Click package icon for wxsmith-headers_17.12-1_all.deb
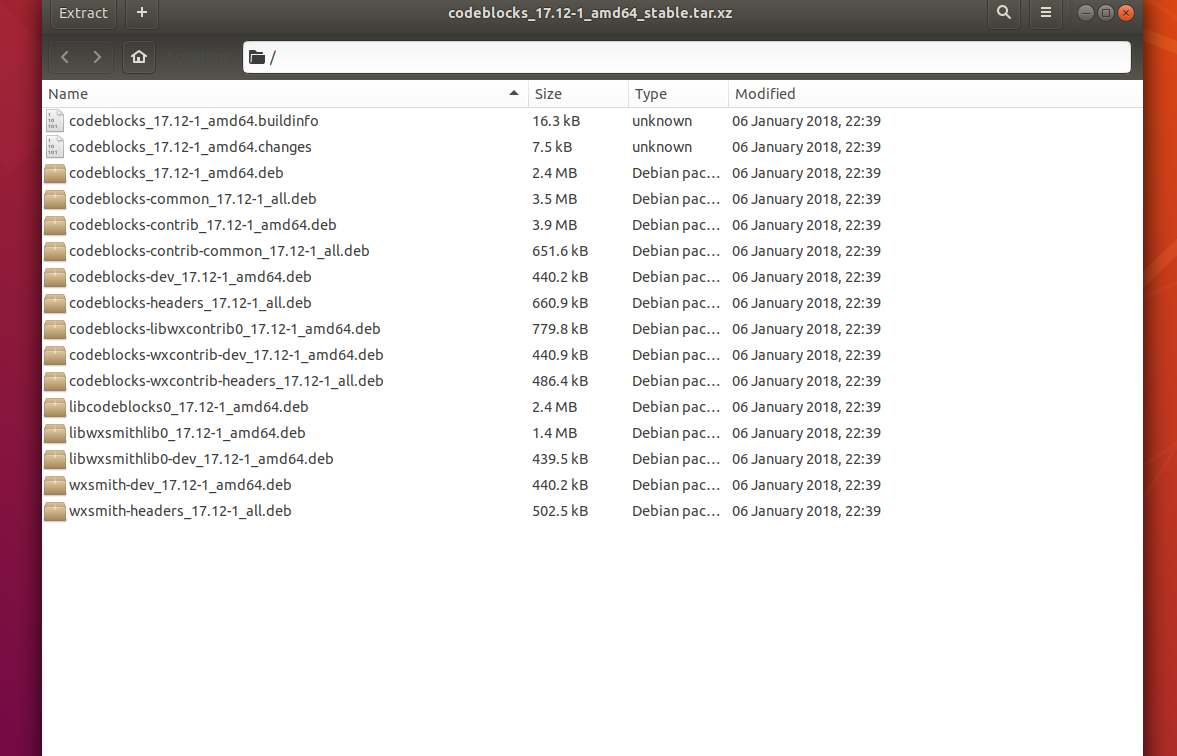The image size is (1177, 756). tap(55, 511)
